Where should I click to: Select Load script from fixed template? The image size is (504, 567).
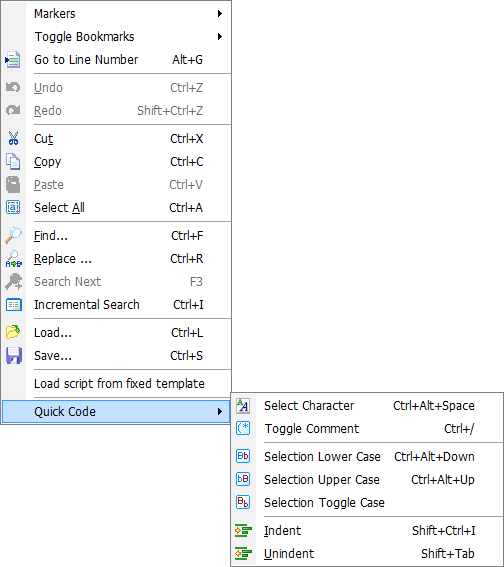(x=116, y=383)
